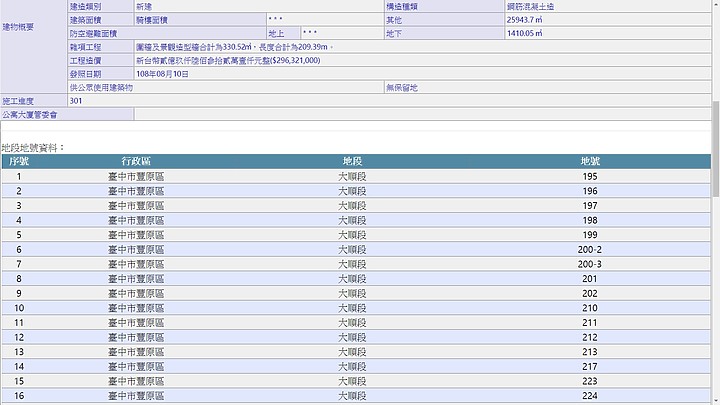Screen dimensions: 720x405
Task: Click serial number '1' in table
Action: [19, 176]
